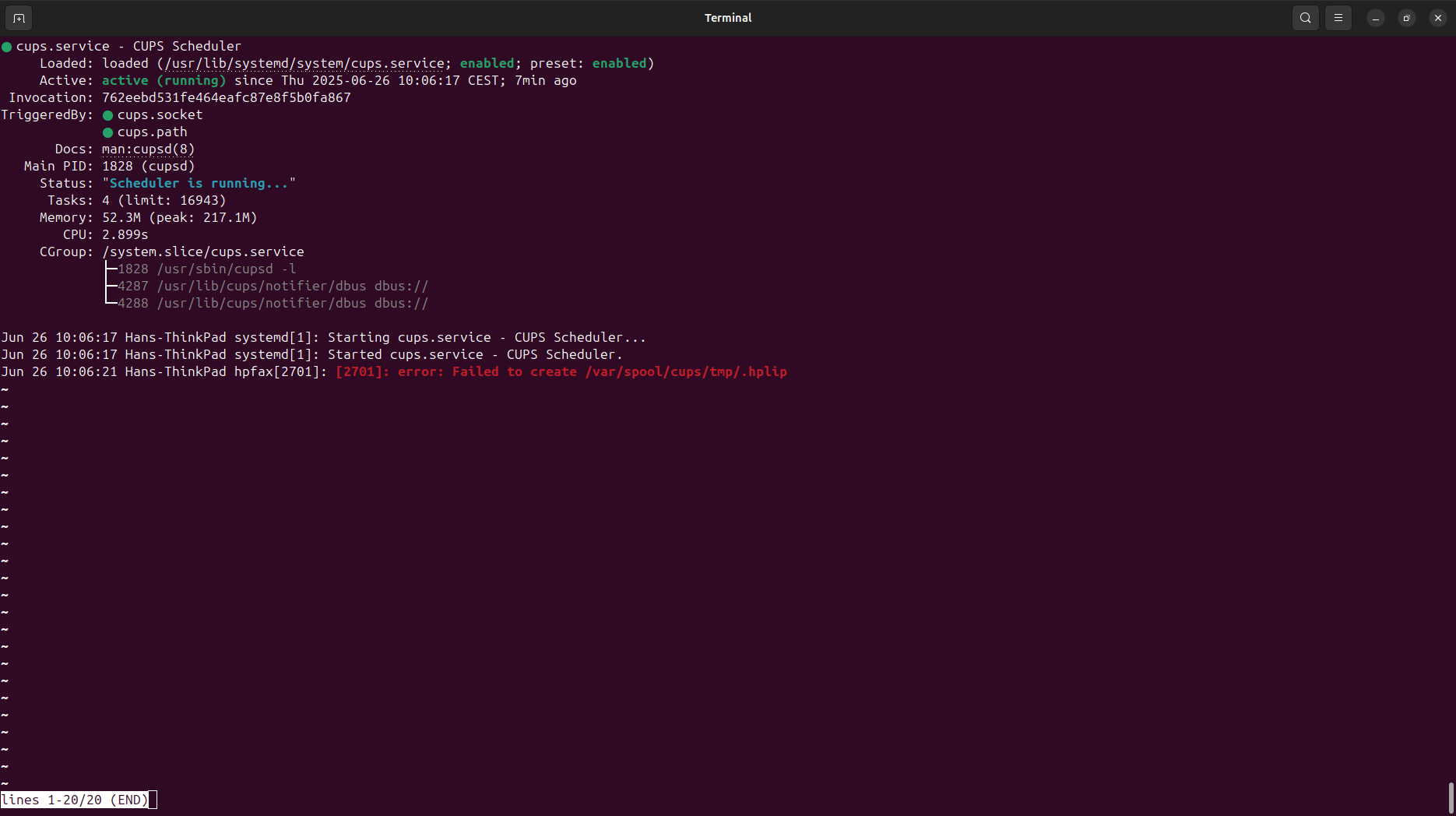Click the green dot beside cups.socket
The image size is (1456, 816).
coord(108,115)
